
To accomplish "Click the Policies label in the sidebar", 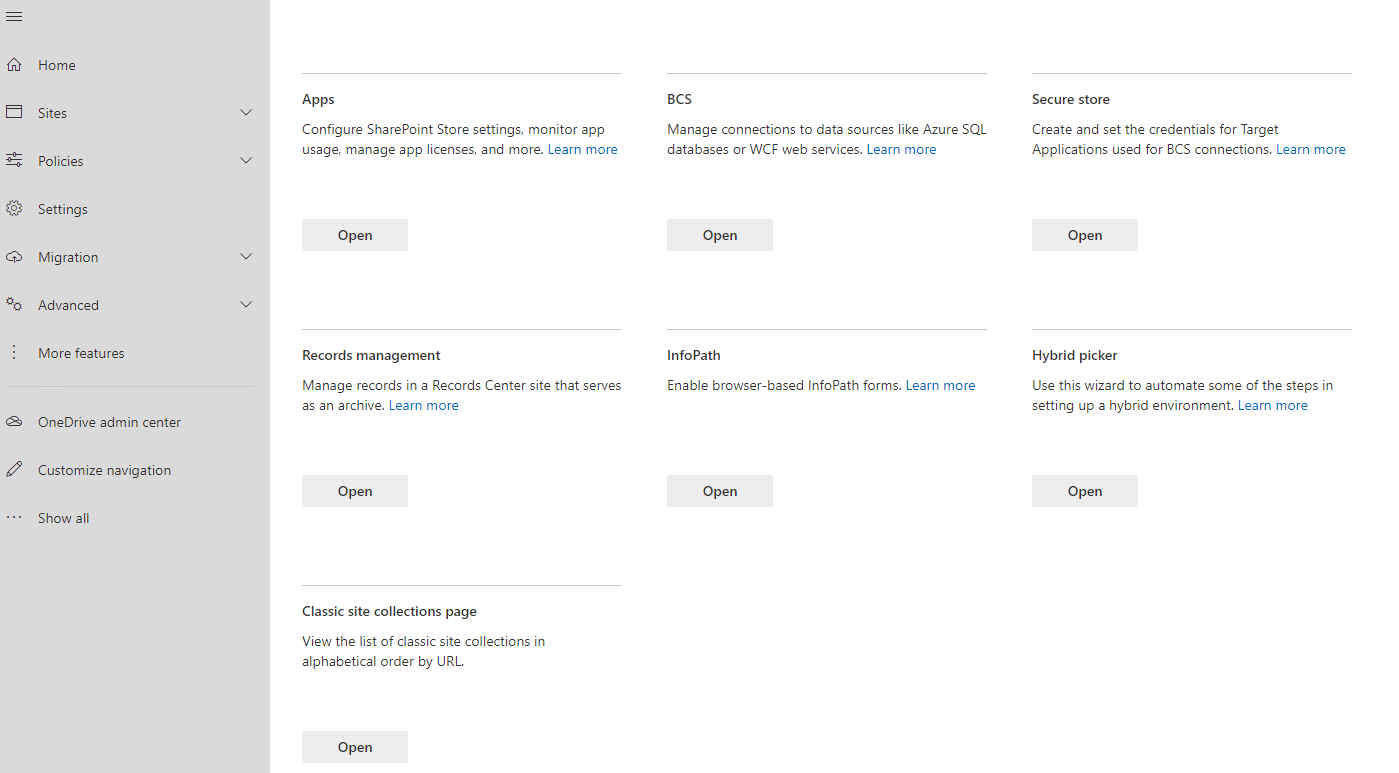I will click(x=61, y=161).
